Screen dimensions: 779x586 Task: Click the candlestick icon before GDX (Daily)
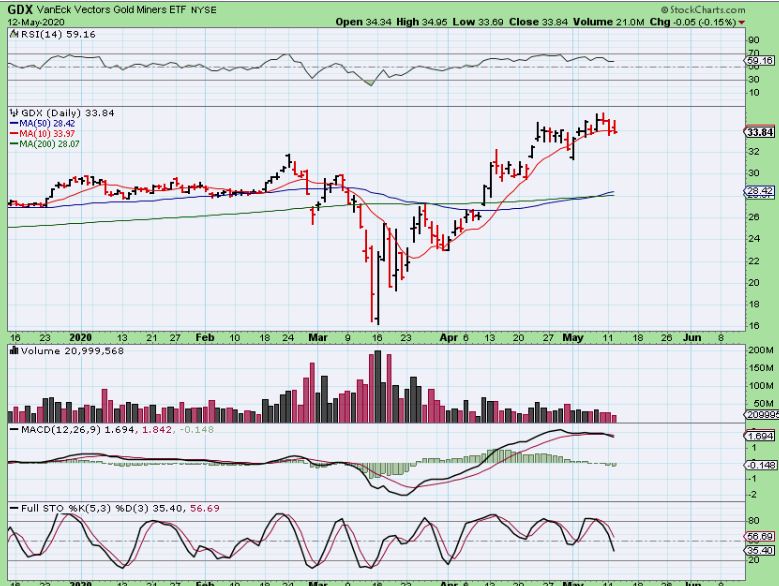tap(14, 113)
